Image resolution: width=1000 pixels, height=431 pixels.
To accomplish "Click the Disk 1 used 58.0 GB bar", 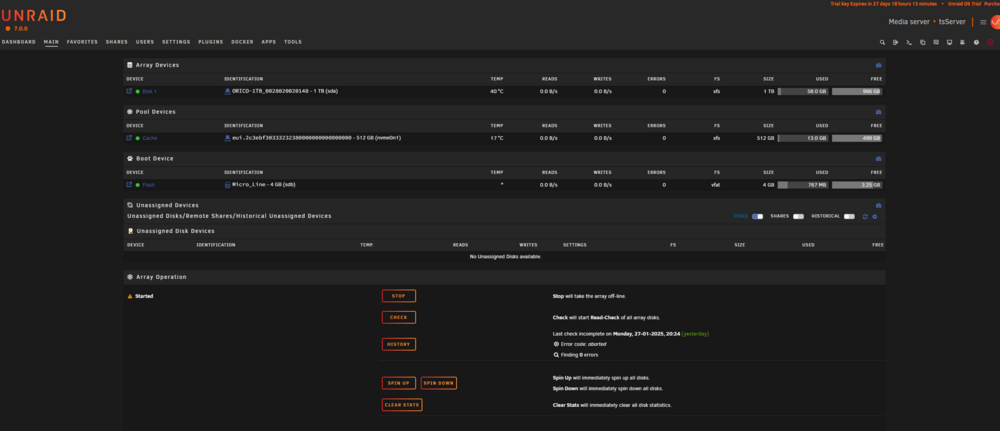I will [803, 91].
